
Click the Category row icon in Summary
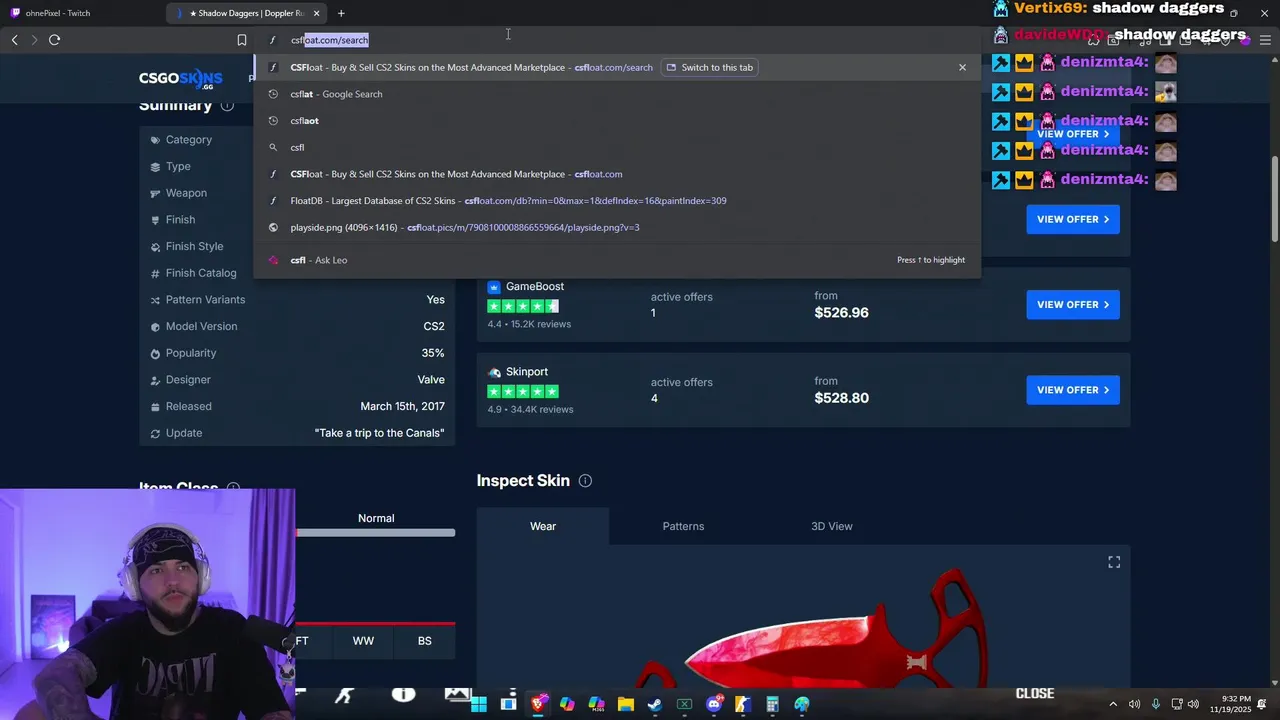(x=155, y=140)
